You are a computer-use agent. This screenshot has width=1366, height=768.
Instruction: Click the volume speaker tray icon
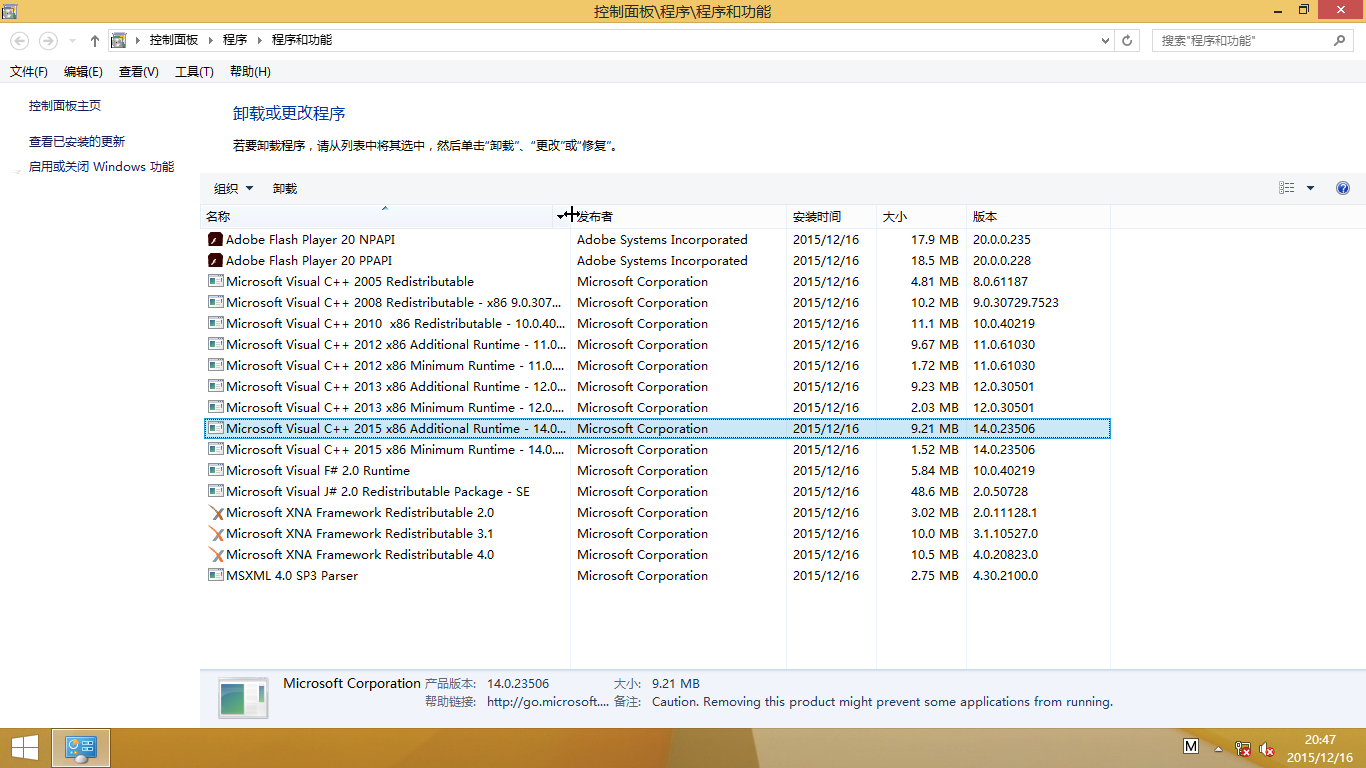point(1267,748)
